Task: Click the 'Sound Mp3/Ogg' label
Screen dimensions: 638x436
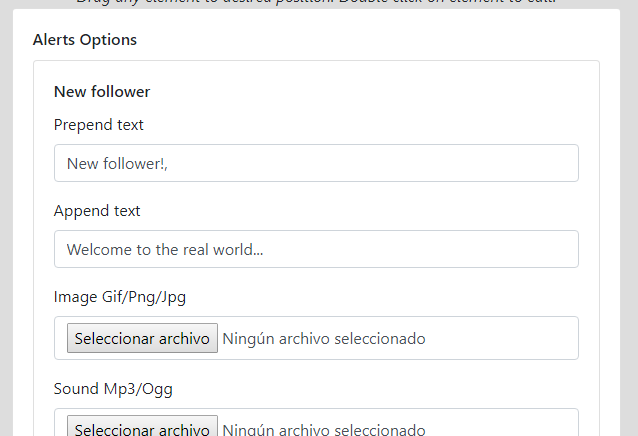Action: 113,389
